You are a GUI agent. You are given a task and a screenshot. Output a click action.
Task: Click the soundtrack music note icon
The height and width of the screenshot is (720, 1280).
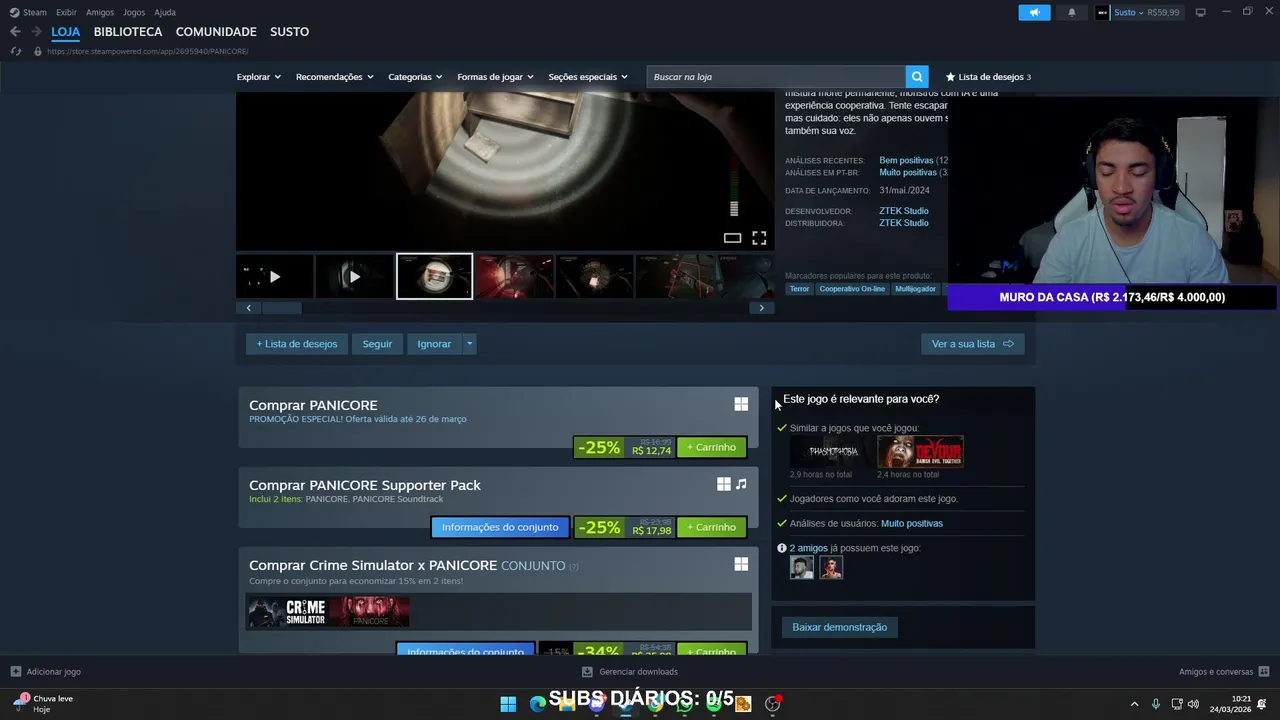pos(741,484)
